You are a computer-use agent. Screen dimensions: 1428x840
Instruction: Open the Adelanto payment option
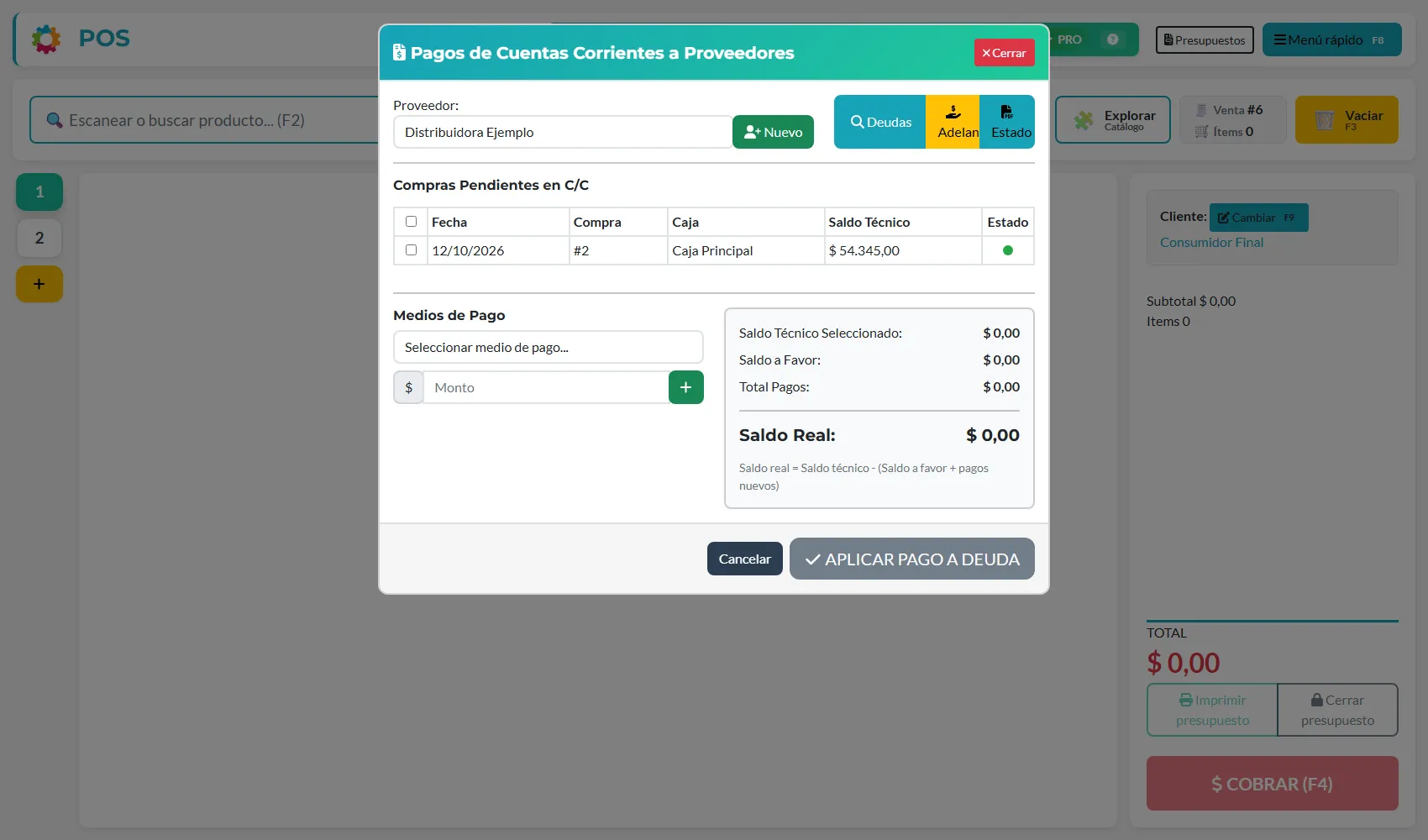click(953, 122)
